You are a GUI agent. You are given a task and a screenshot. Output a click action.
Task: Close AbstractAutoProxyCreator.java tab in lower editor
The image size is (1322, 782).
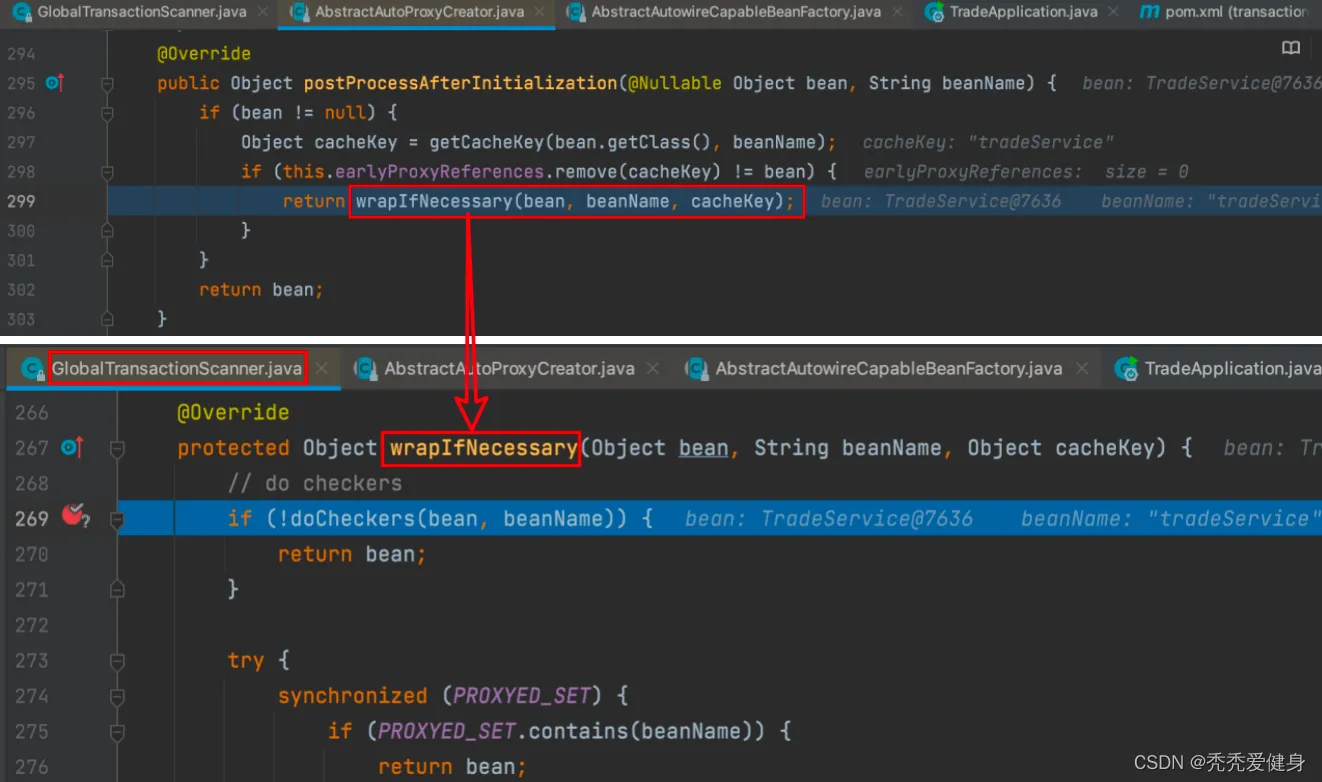[653, 368]
